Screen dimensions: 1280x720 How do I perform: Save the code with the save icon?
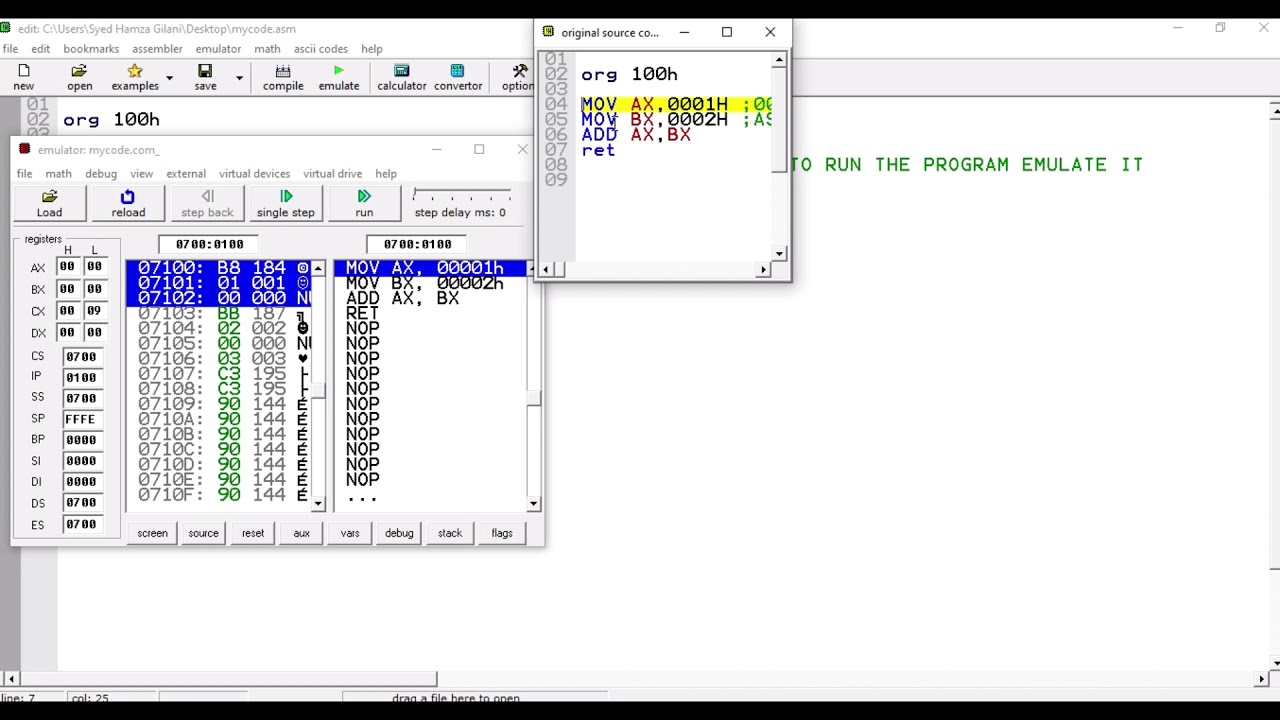tap(205, 77)
